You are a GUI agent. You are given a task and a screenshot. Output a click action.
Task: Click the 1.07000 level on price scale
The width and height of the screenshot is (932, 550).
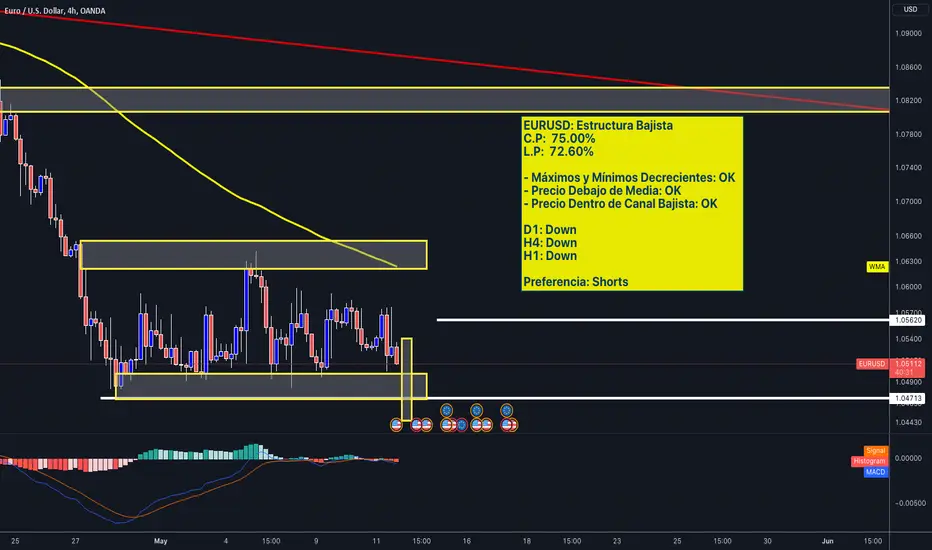tap(908, 202)
